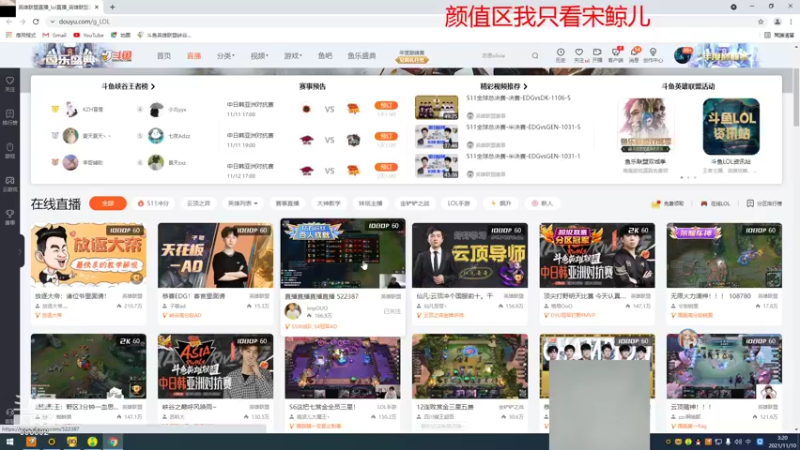Click 预订 button for 11/11 19:00 match
This screenshot has width=800, height=450.
click(x=386, y=136)
